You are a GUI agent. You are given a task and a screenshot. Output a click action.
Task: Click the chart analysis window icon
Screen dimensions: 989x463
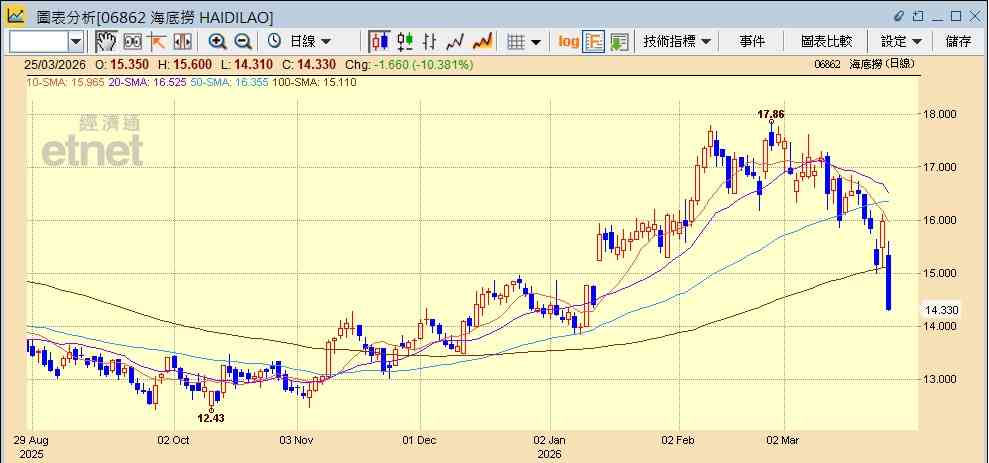(15, 16)
